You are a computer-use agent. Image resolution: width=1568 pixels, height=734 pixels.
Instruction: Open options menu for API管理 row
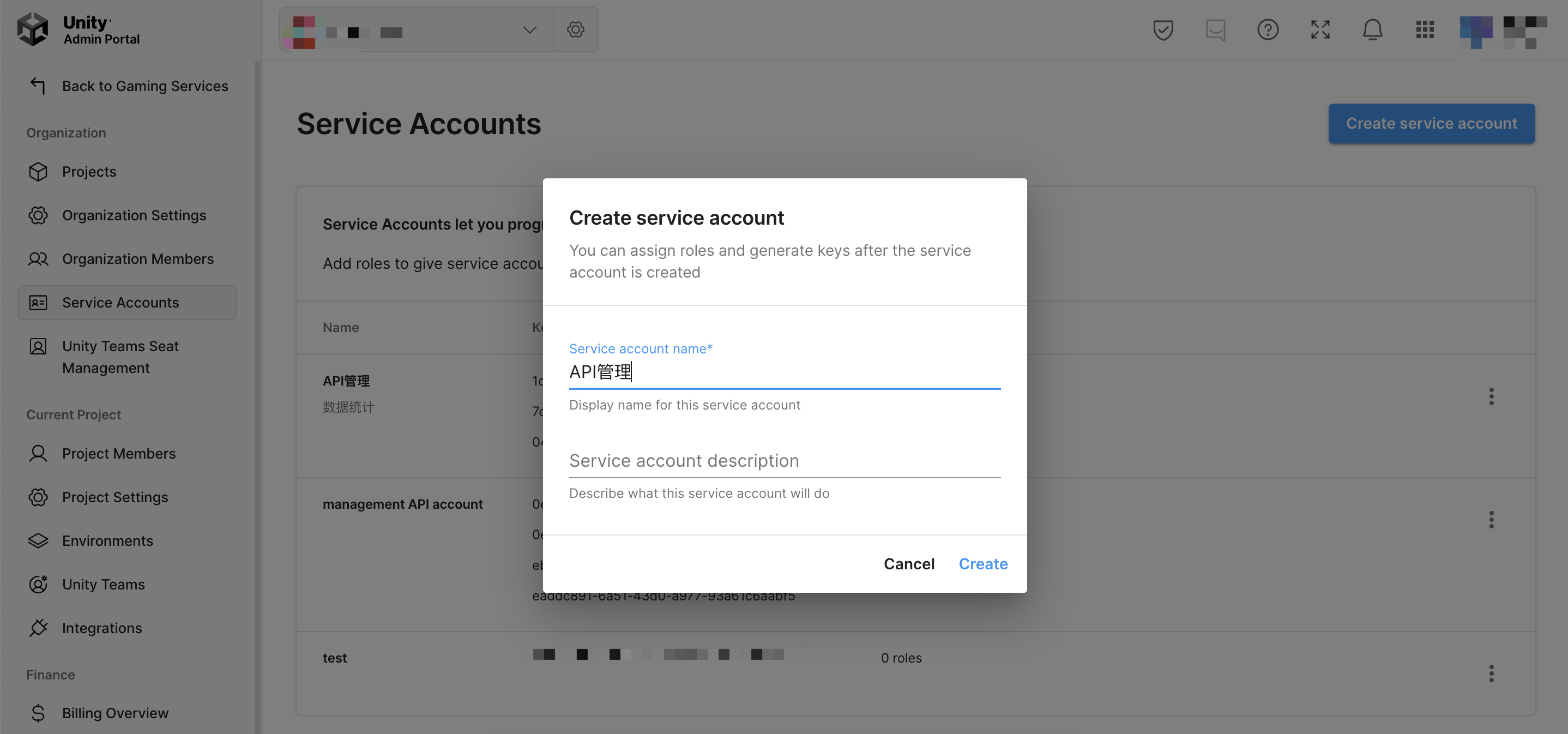(x=1491, y=396)
